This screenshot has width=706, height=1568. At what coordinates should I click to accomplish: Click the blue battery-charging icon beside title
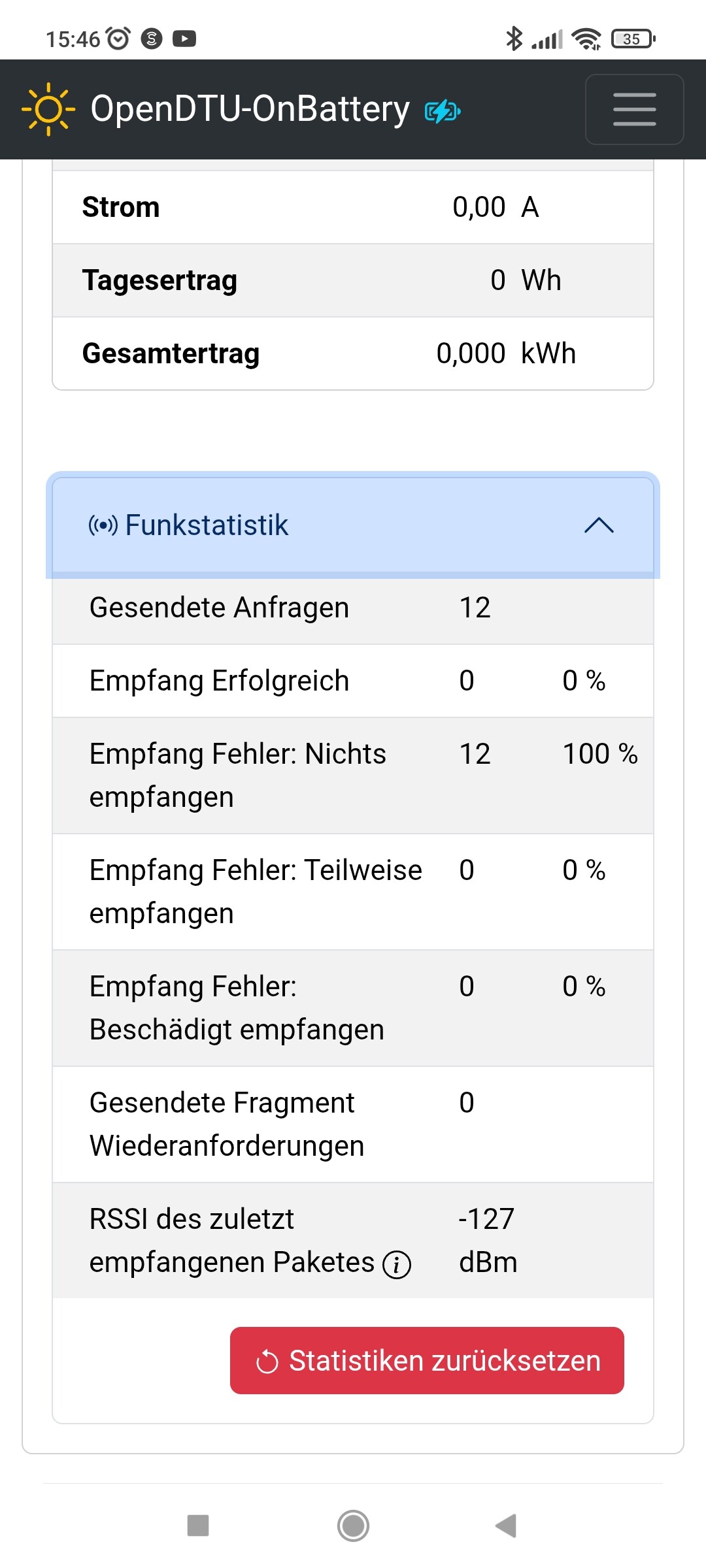(443, 112)
